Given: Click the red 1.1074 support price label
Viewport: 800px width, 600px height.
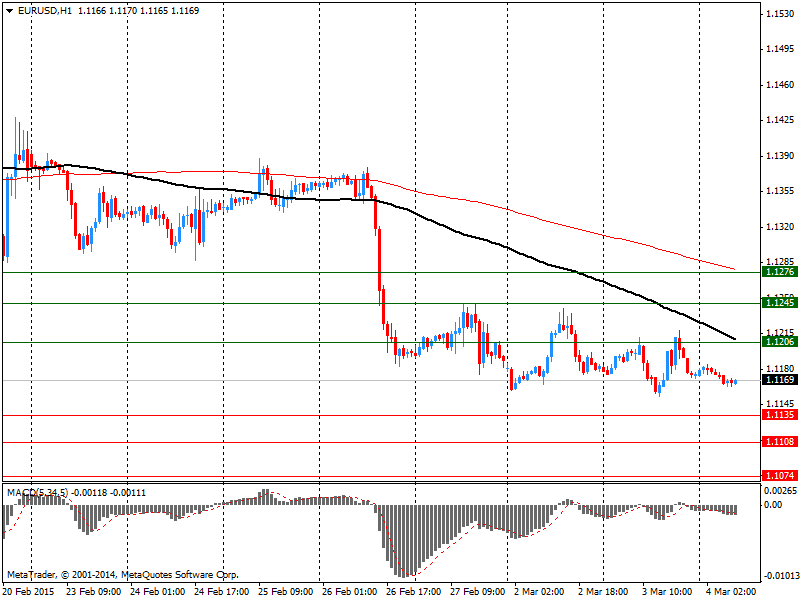Looking at the screenshot, I should pyautogui.click(x=780, y=476).
